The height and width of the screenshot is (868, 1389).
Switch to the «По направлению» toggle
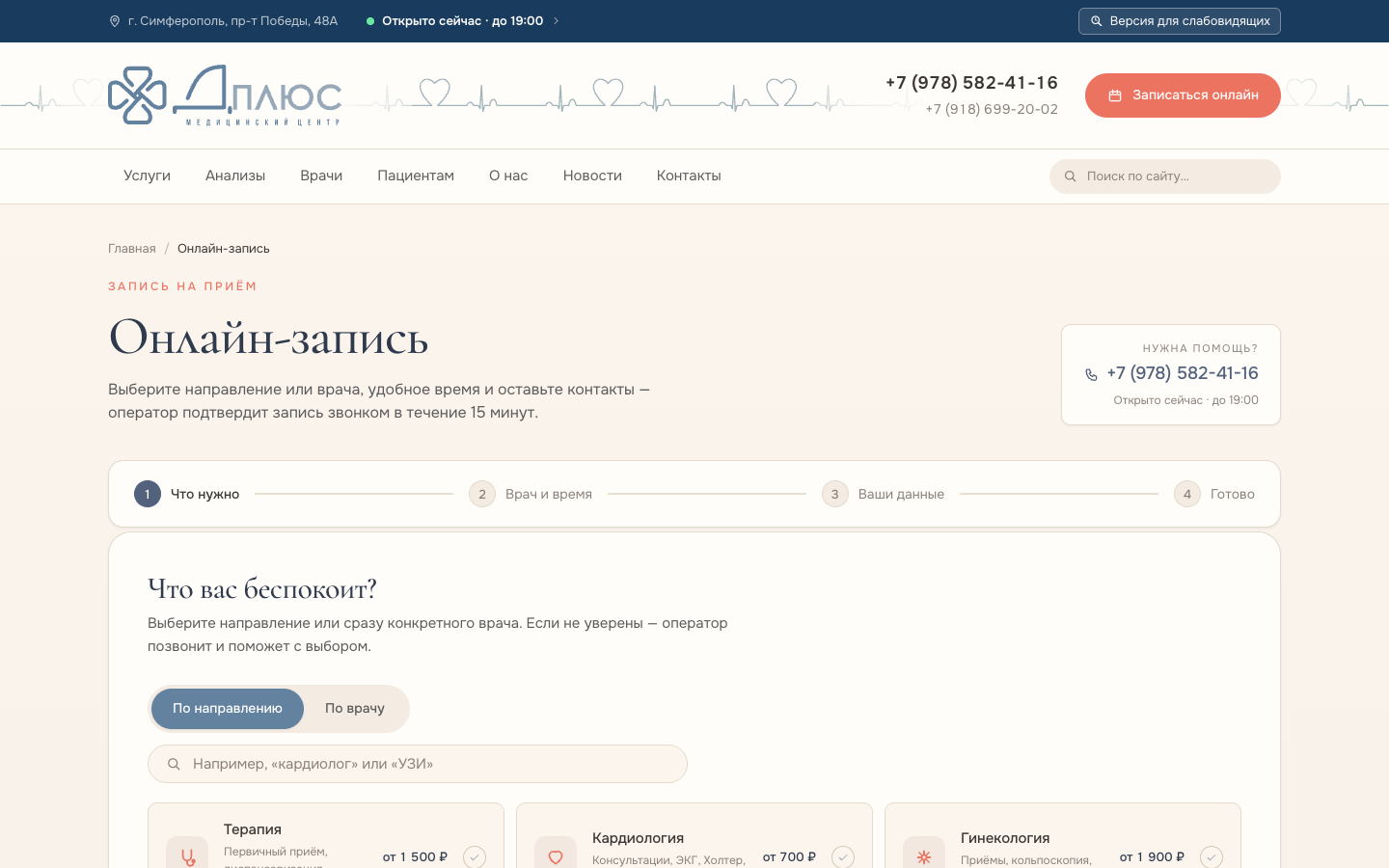228,709
